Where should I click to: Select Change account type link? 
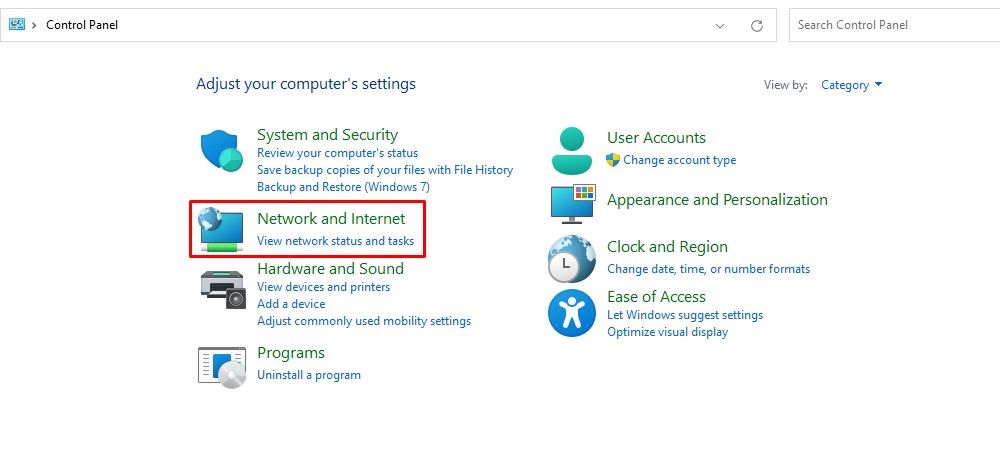point(679,160)
